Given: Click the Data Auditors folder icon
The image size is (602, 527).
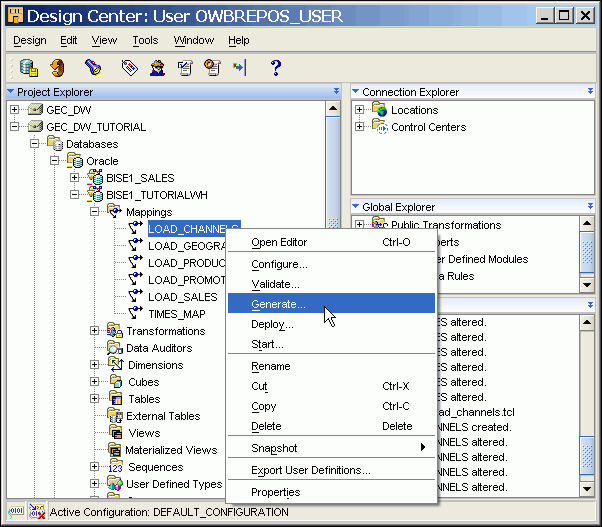Looking at the screenshot, I should [115, 347].
